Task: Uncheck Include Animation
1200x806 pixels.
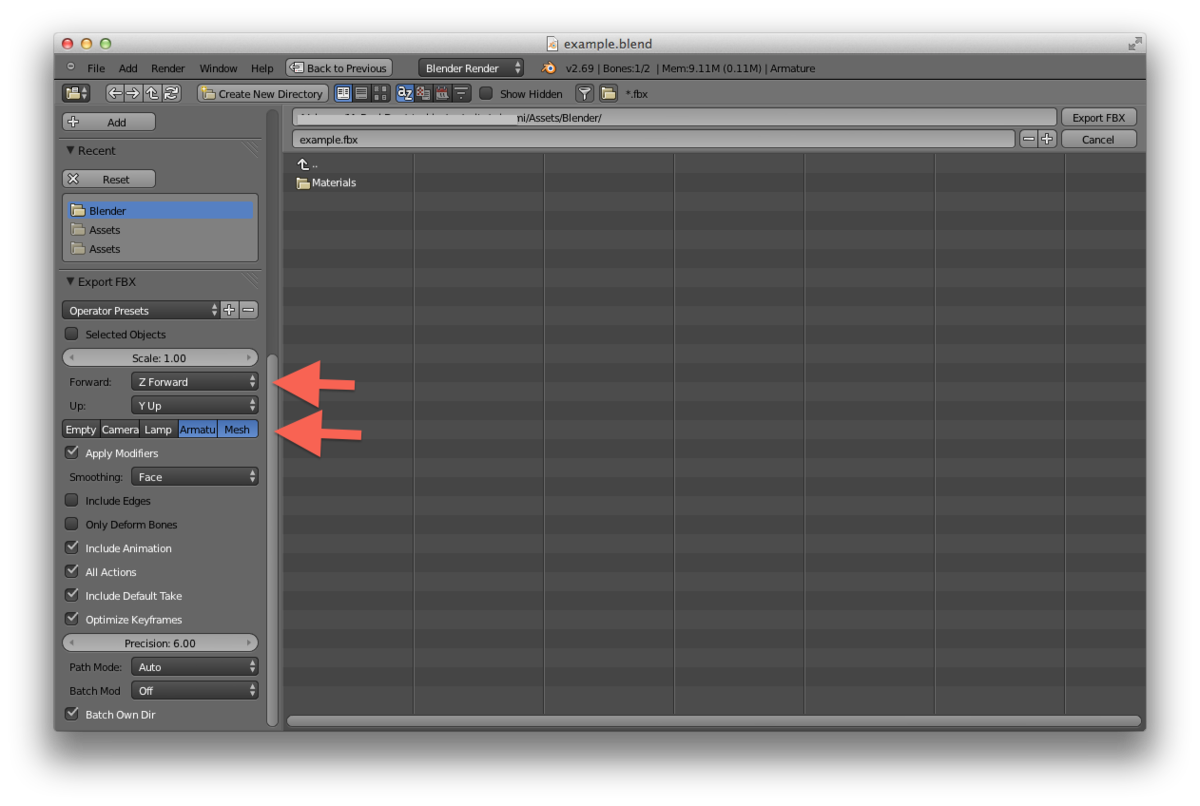Action: click(71, 548)
